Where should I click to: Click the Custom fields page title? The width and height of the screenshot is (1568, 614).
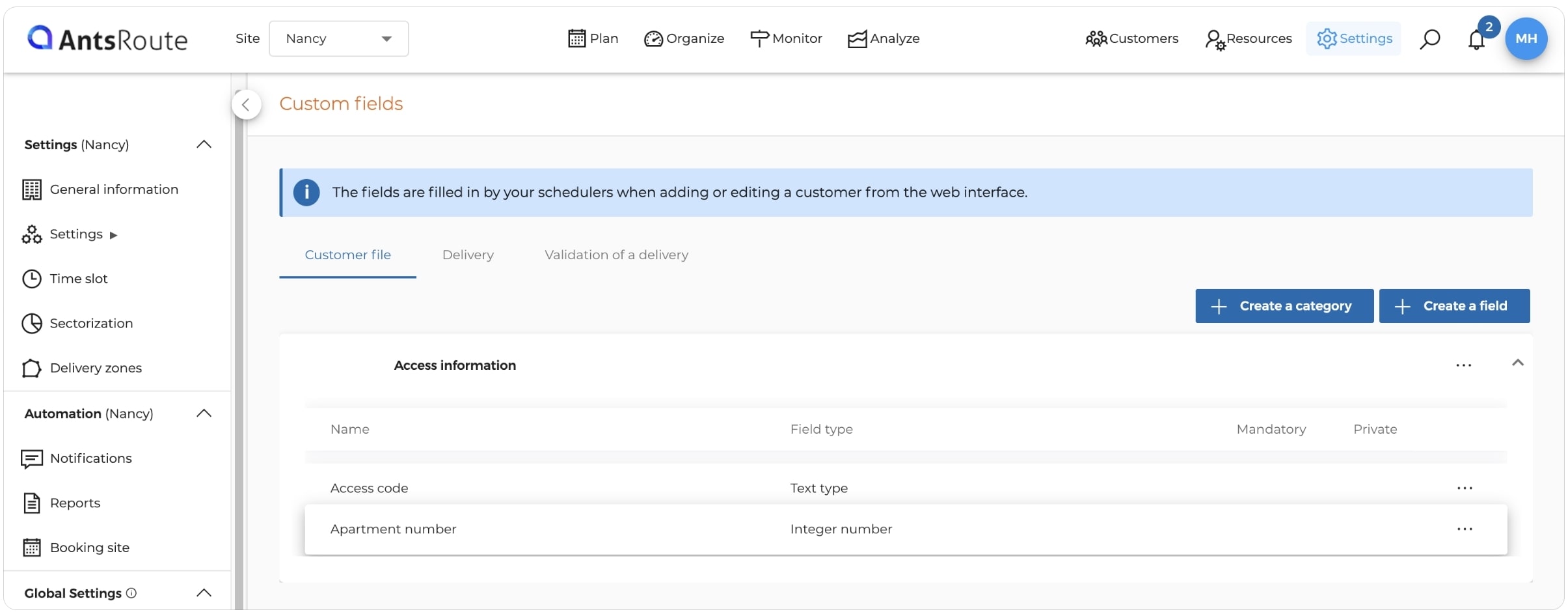click(x=341, y=104)
